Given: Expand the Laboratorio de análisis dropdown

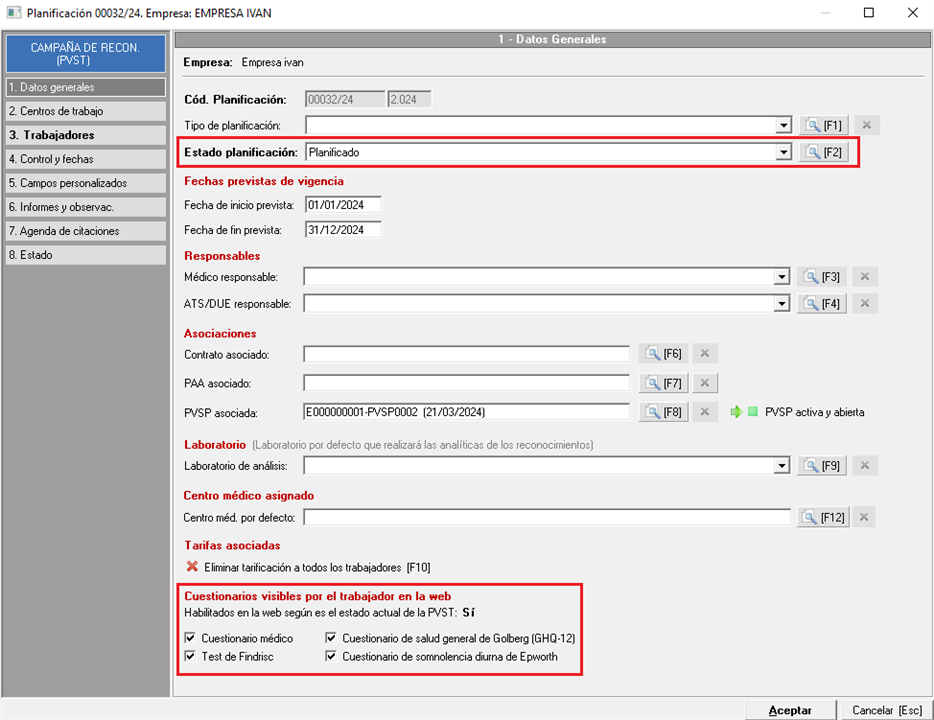Looking at the screenshot, I should [783, 466].
